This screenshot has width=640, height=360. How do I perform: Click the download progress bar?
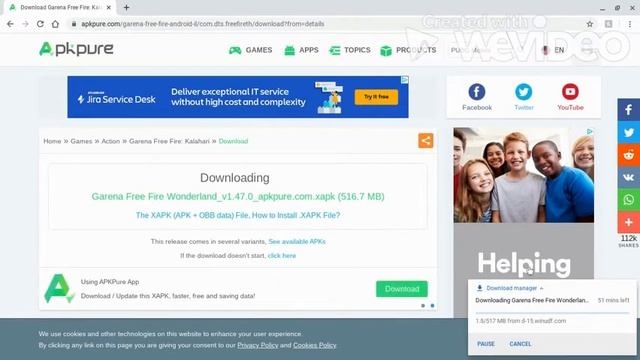[552, 313]
